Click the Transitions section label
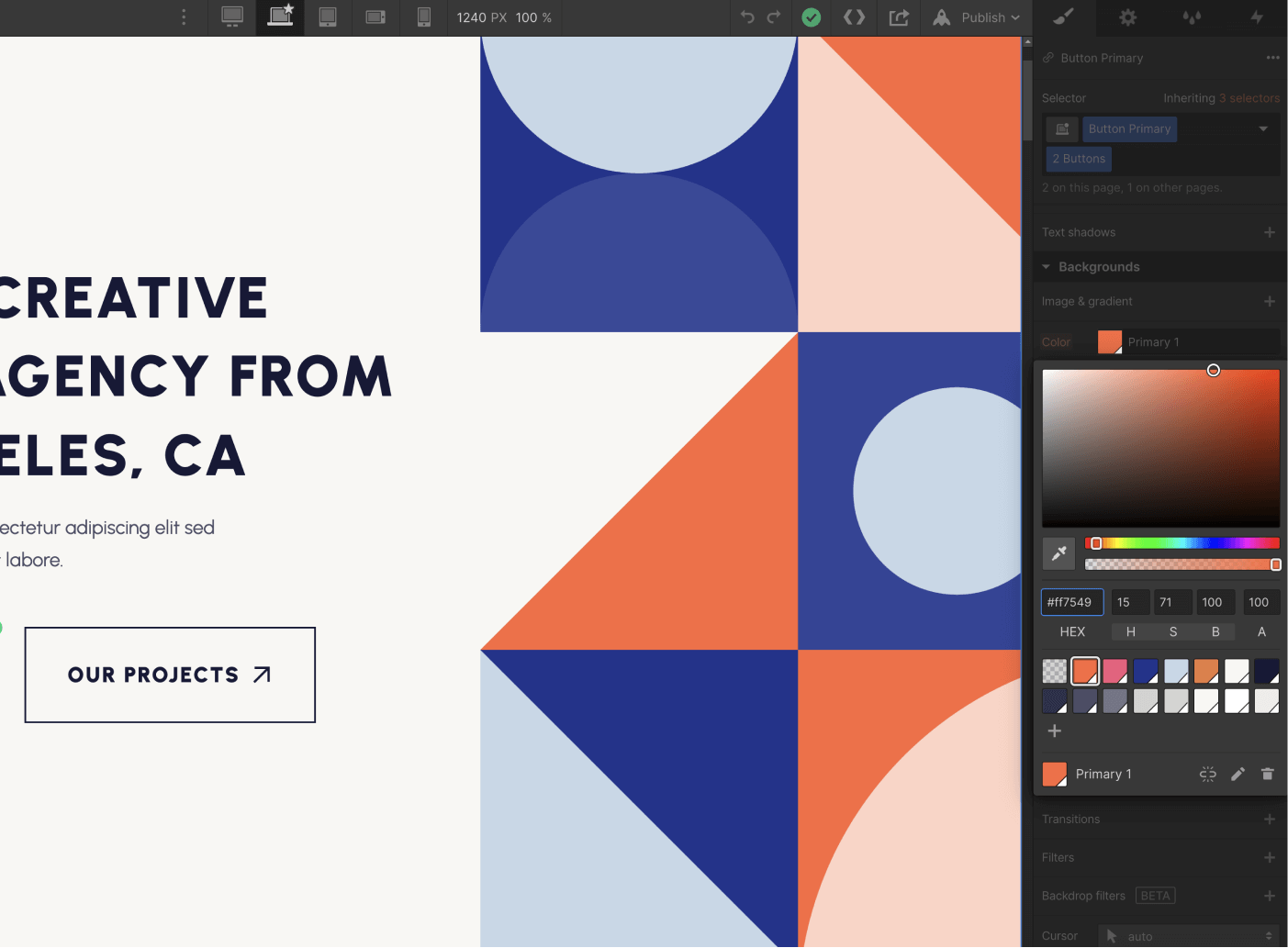 [1070, 819]
